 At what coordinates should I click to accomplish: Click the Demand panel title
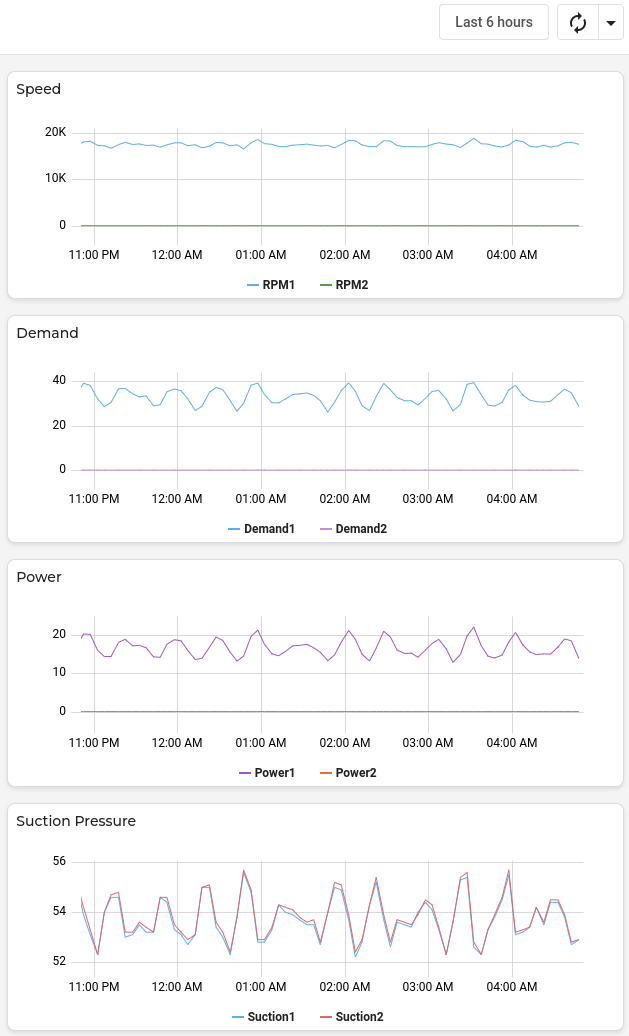point(47,333)
